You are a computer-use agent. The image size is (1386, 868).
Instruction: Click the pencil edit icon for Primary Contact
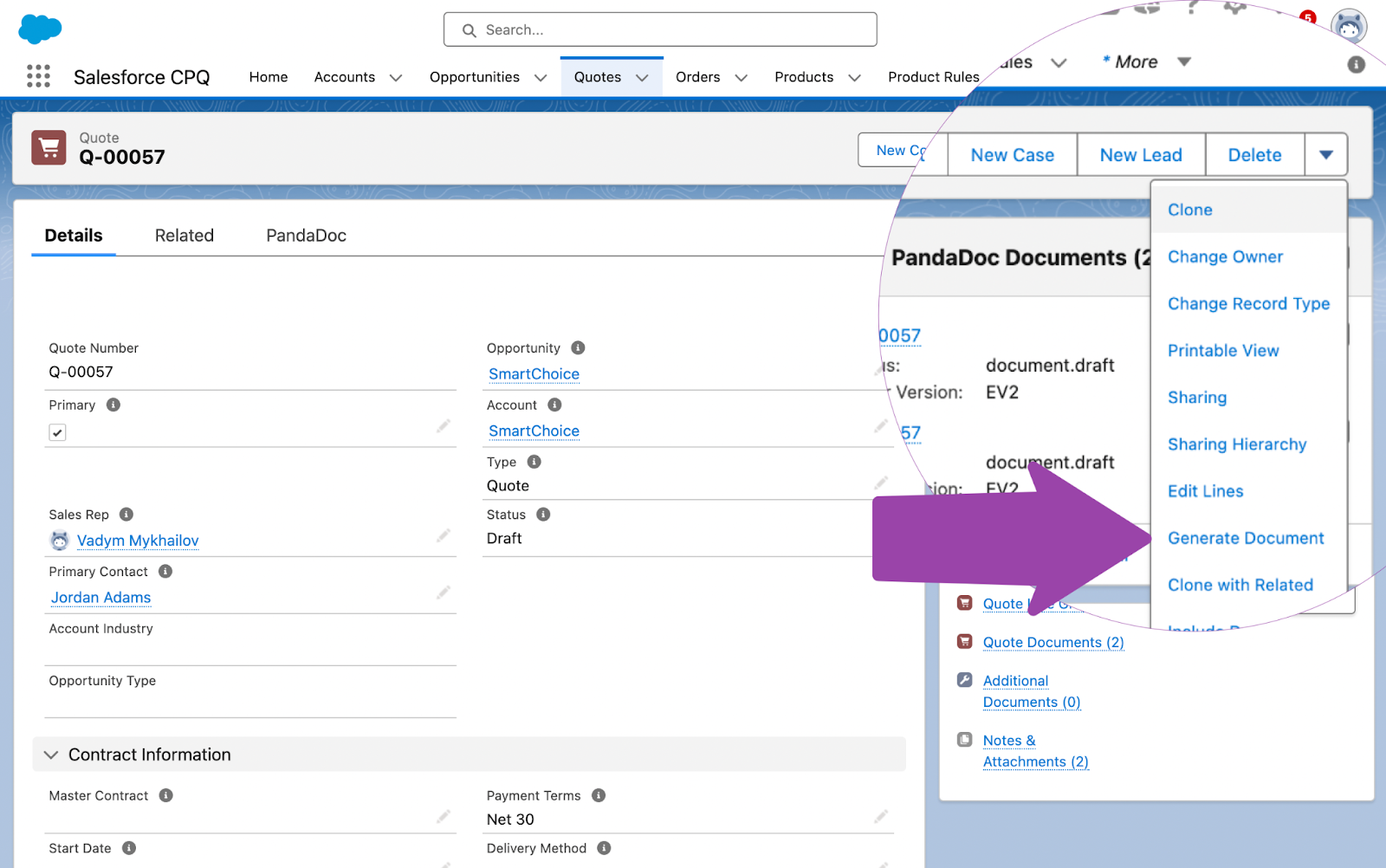click(x=444, y=593)
